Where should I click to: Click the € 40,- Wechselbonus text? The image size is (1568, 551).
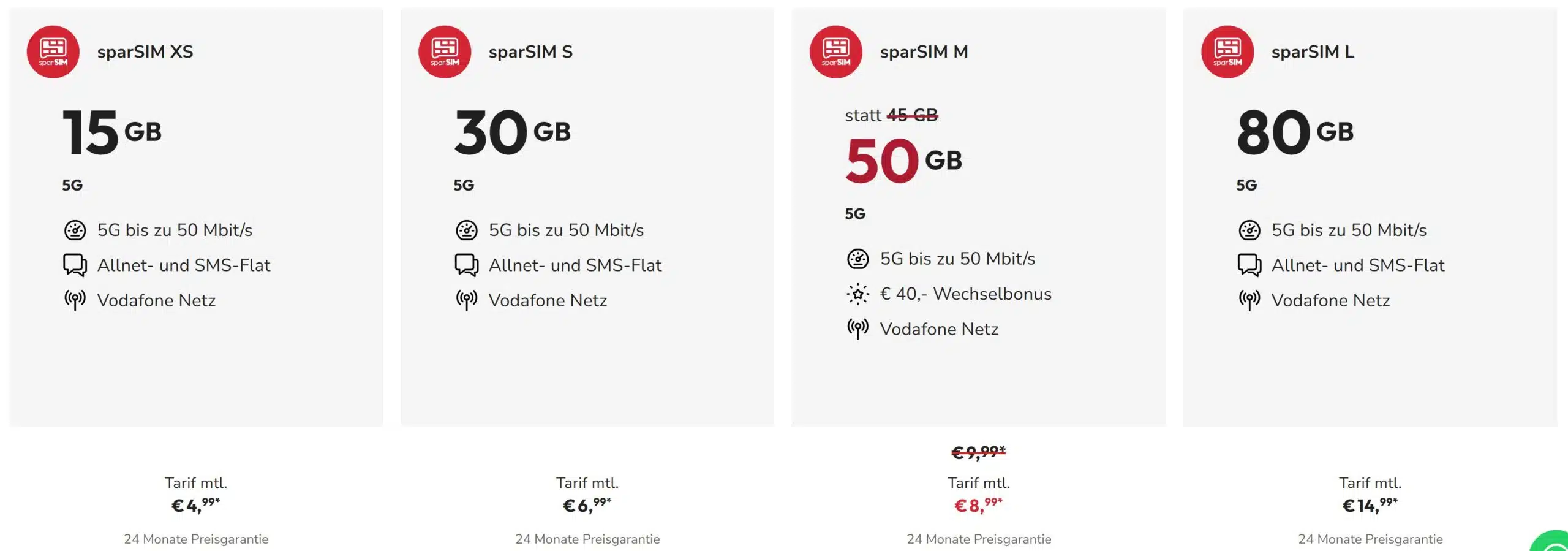[x=965, y=294]
